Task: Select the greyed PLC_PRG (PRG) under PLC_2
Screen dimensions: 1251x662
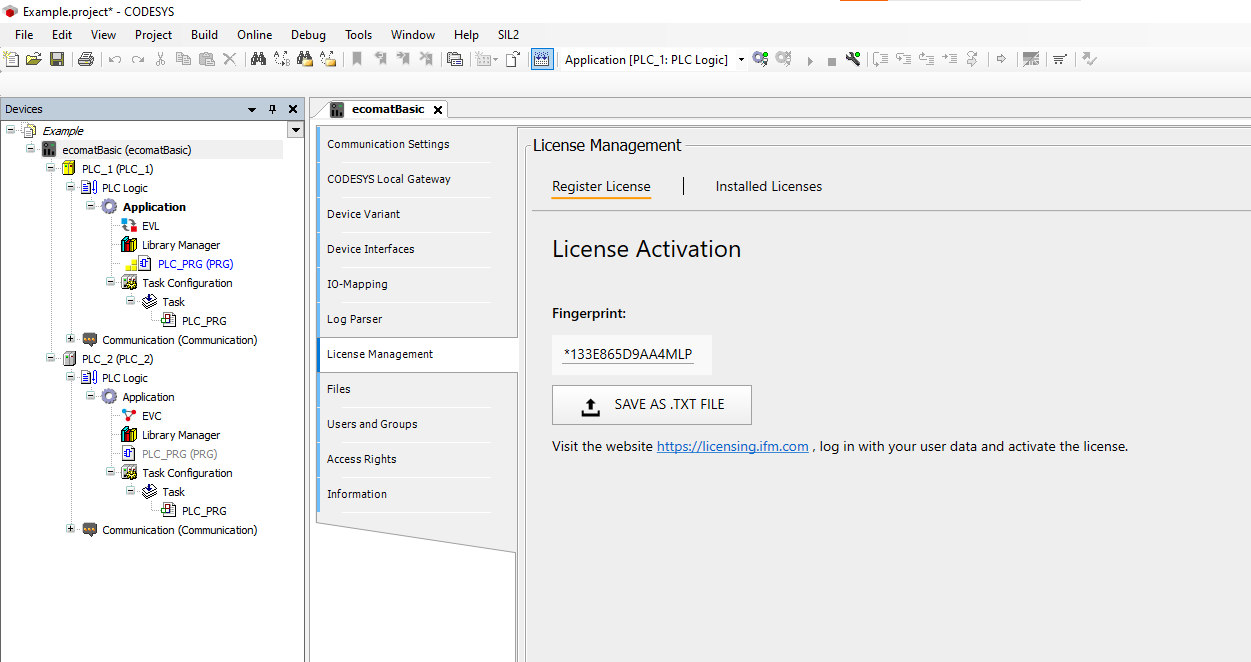Action: pos(179,454)
